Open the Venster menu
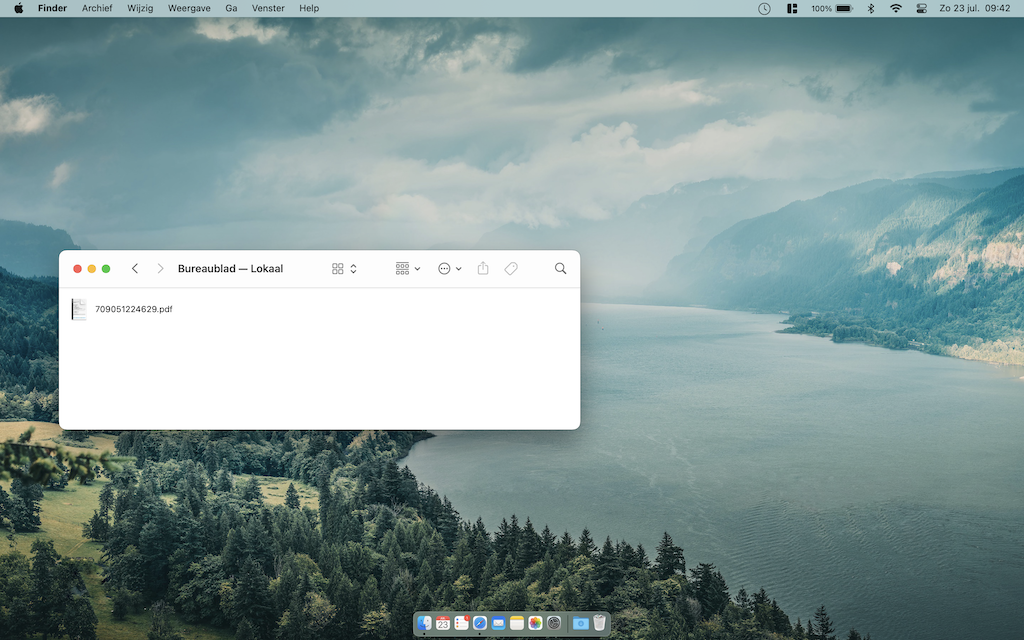 [268, 8]
